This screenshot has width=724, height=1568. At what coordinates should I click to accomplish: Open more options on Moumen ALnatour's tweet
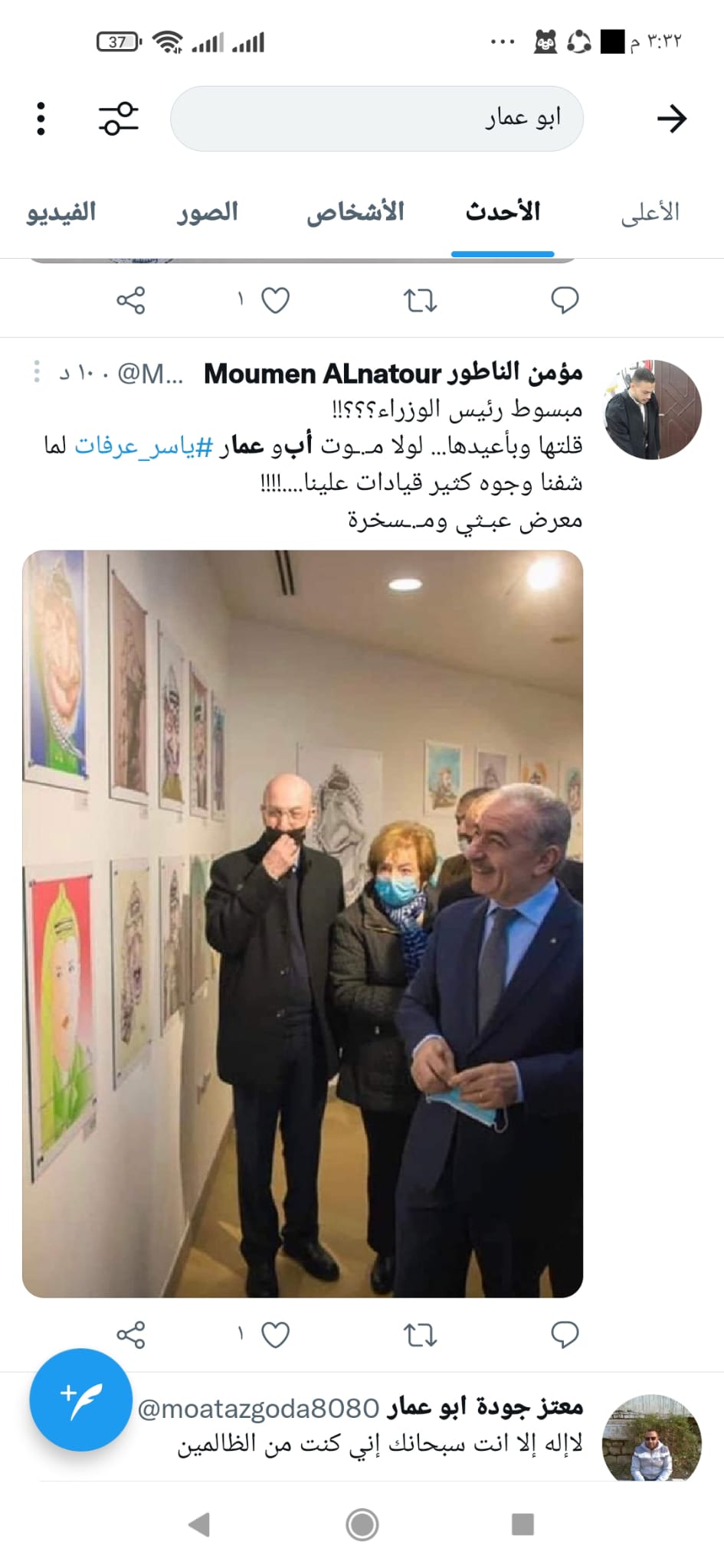36,372
